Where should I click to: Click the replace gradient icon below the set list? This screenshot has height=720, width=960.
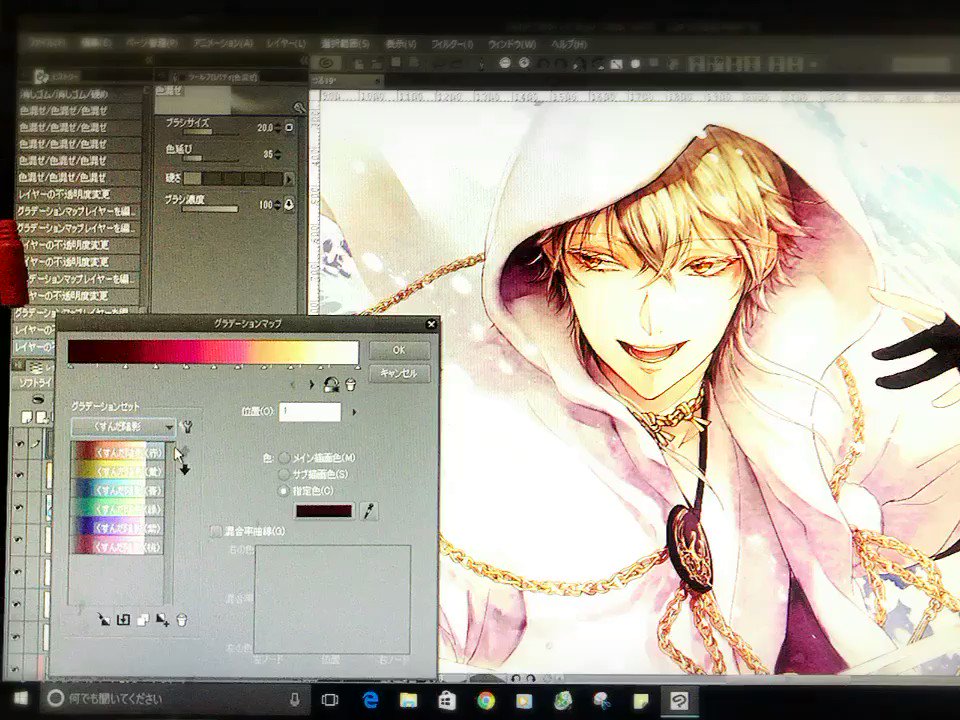(123, 620)
